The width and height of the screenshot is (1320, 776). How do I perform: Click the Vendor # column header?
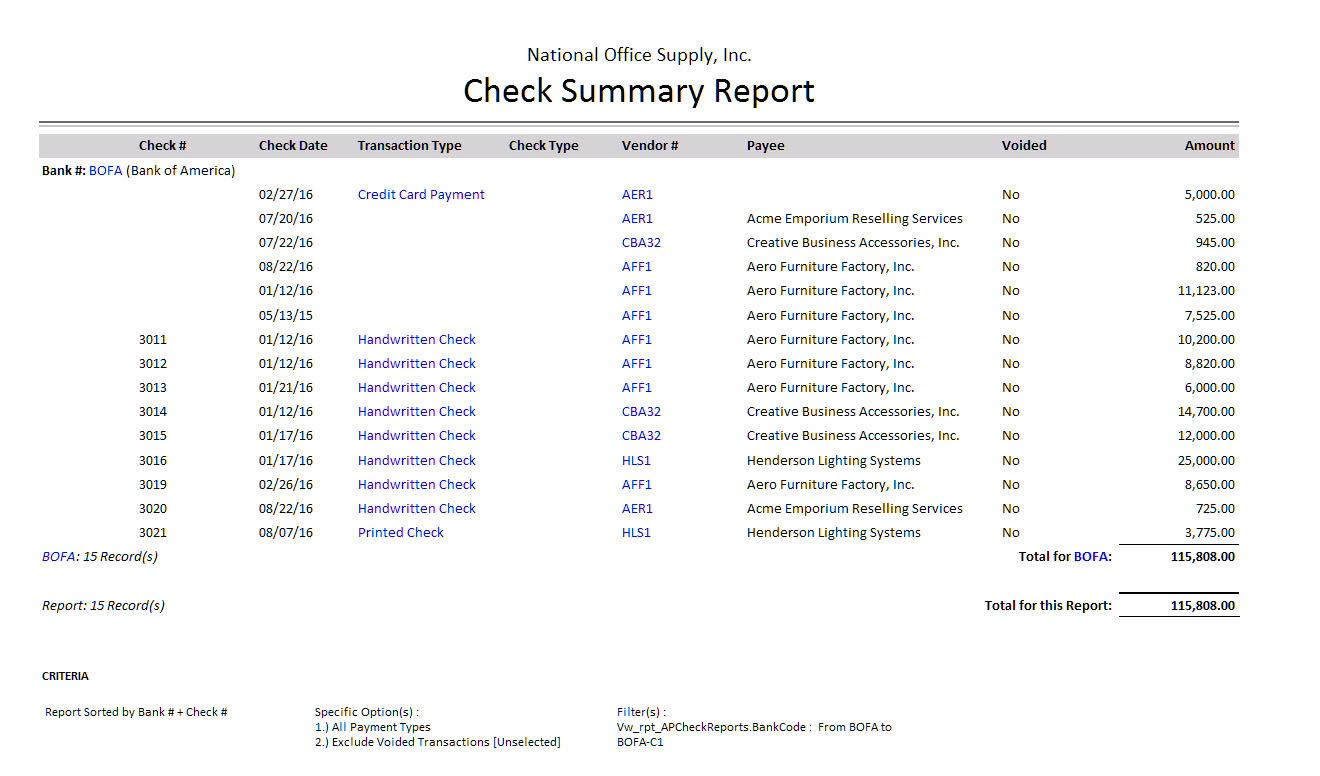(x=650, y=146)
